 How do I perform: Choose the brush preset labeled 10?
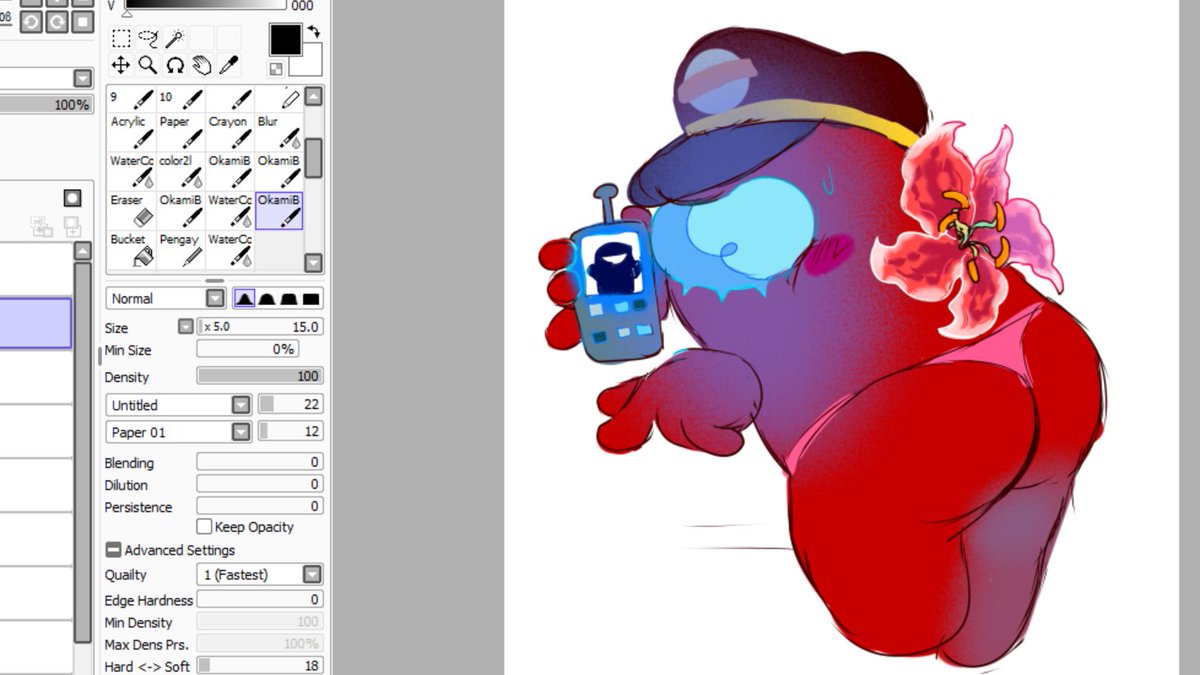tap(180, 99)
